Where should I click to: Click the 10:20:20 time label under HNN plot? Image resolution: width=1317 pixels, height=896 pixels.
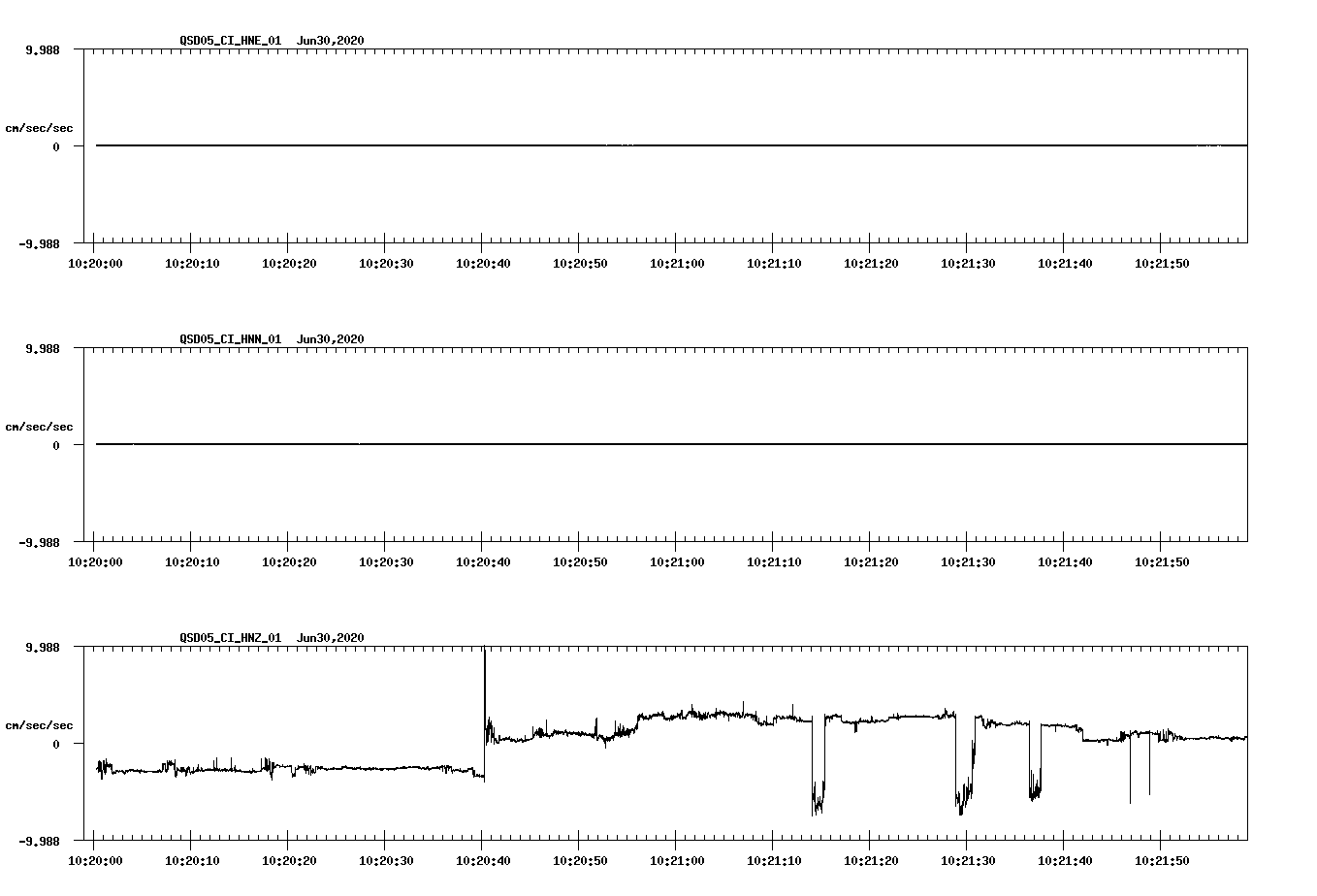289,562
